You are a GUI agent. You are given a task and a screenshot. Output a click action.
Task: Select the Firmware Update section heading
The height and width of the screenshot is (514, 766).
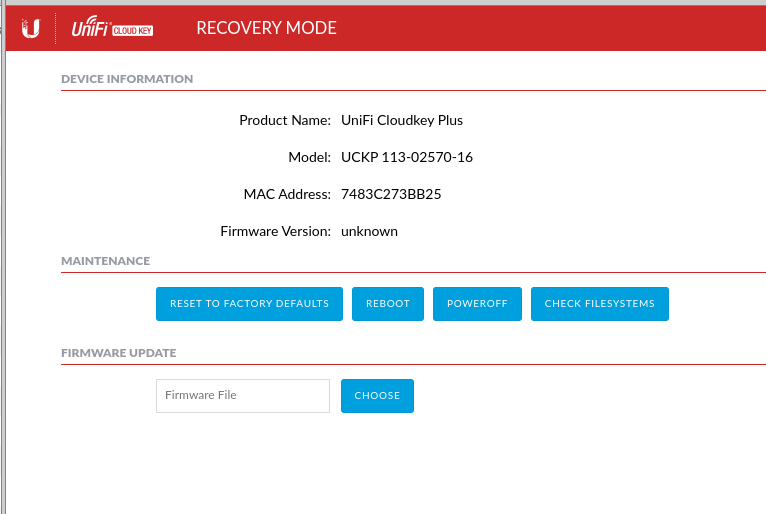point(118,353)
